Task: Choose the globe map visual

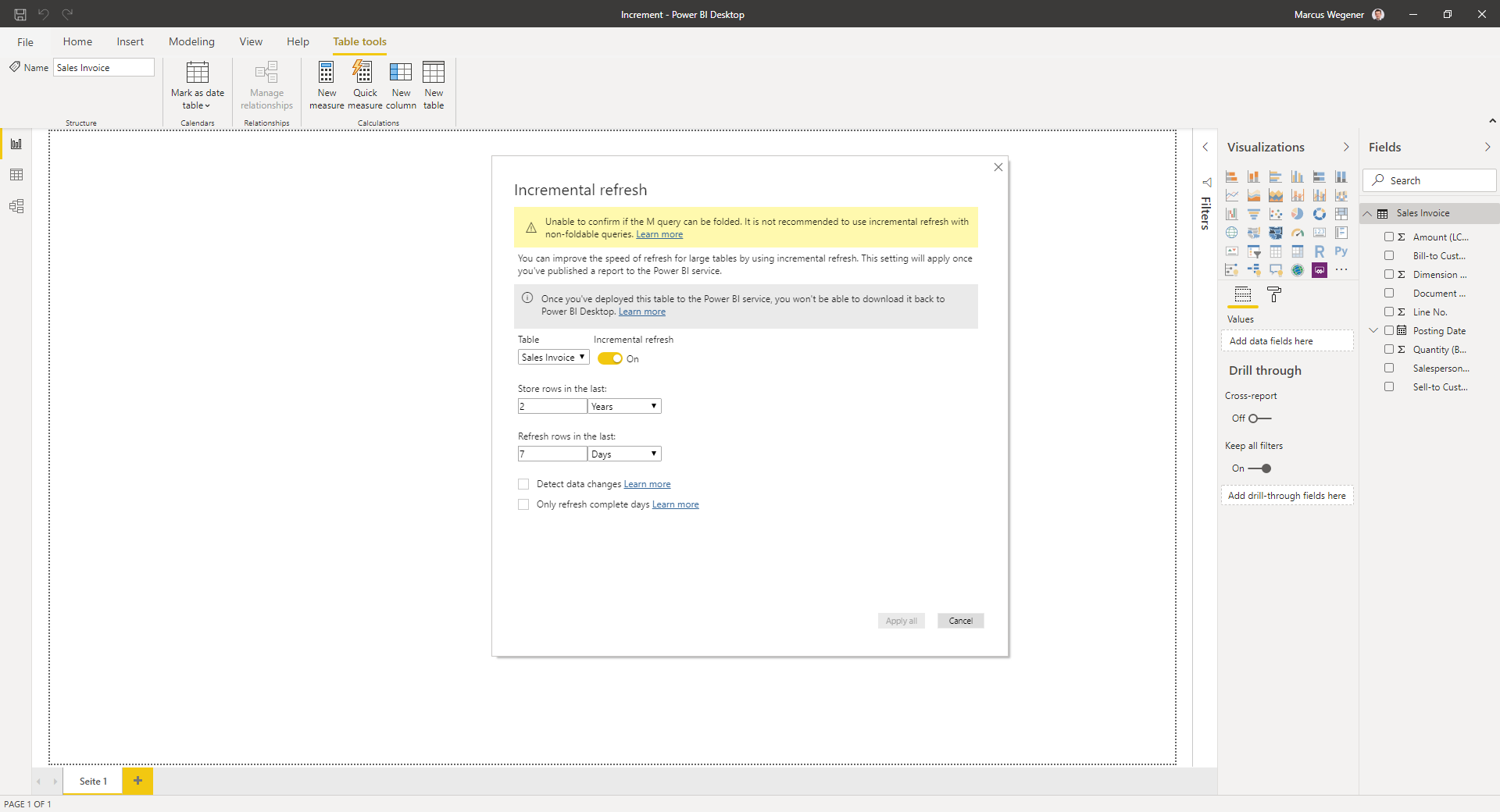Action: point(1232,233)
